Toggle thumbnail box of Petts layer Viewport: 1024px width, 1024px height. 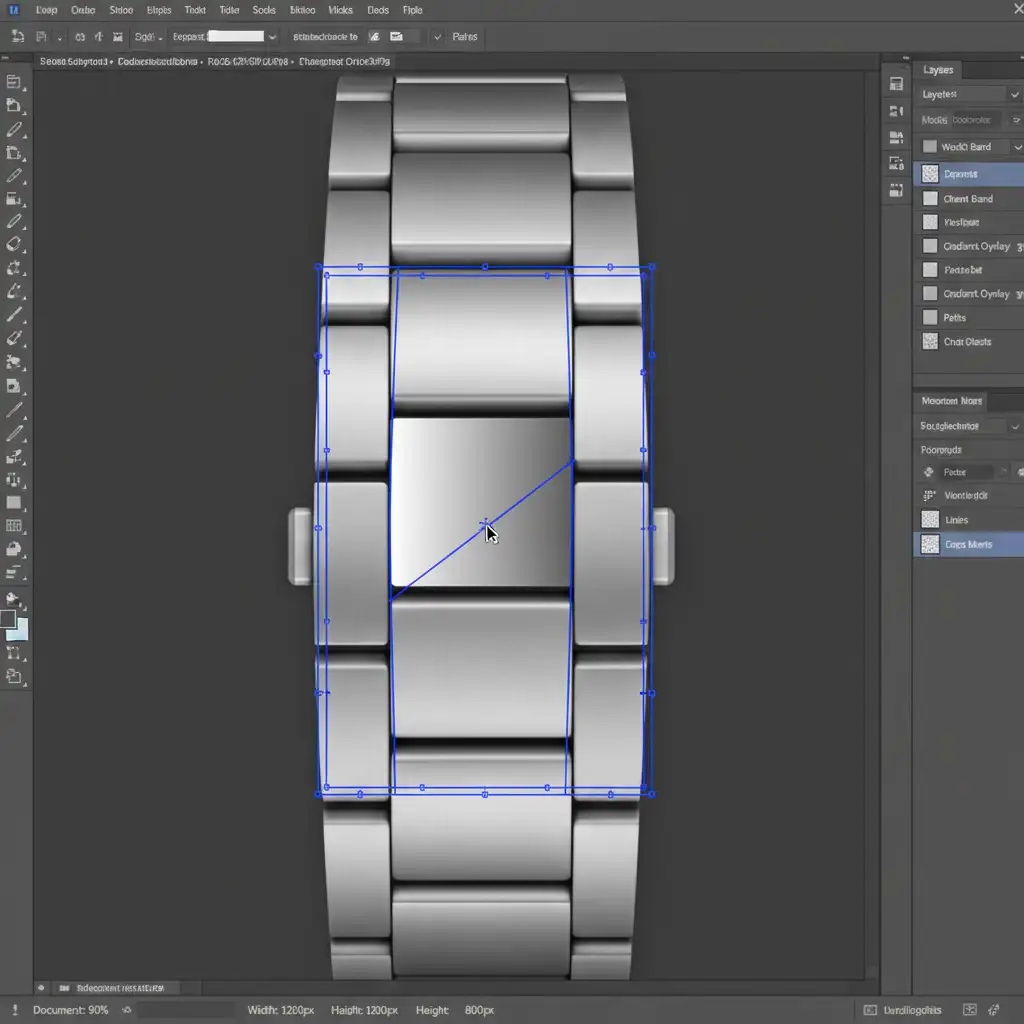pyautogui.click(x=930, y=317)
